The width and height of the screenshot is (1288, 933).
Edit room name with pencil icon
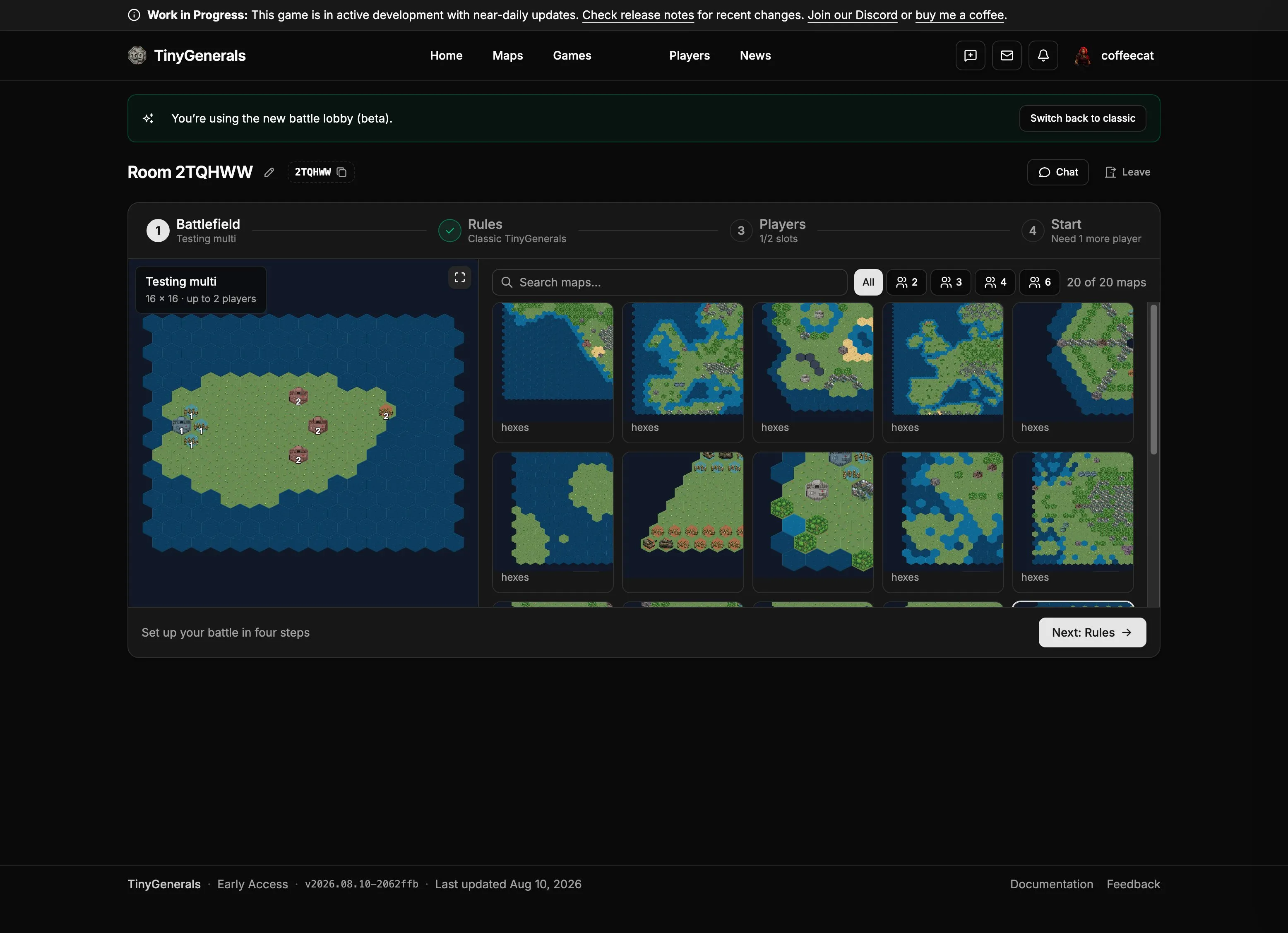(269, 172)
